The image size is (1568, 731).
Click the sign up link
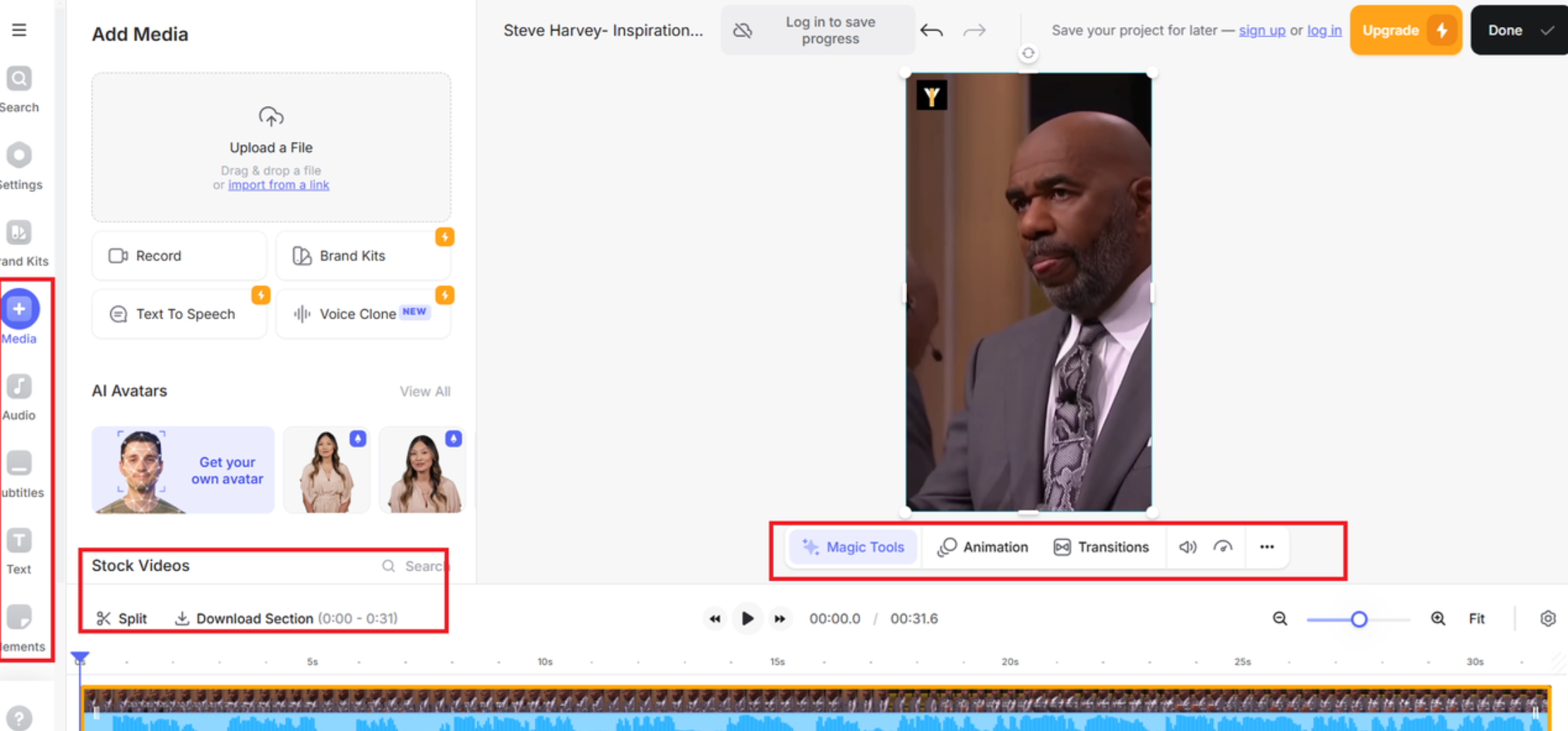[x=1262, y=30]
